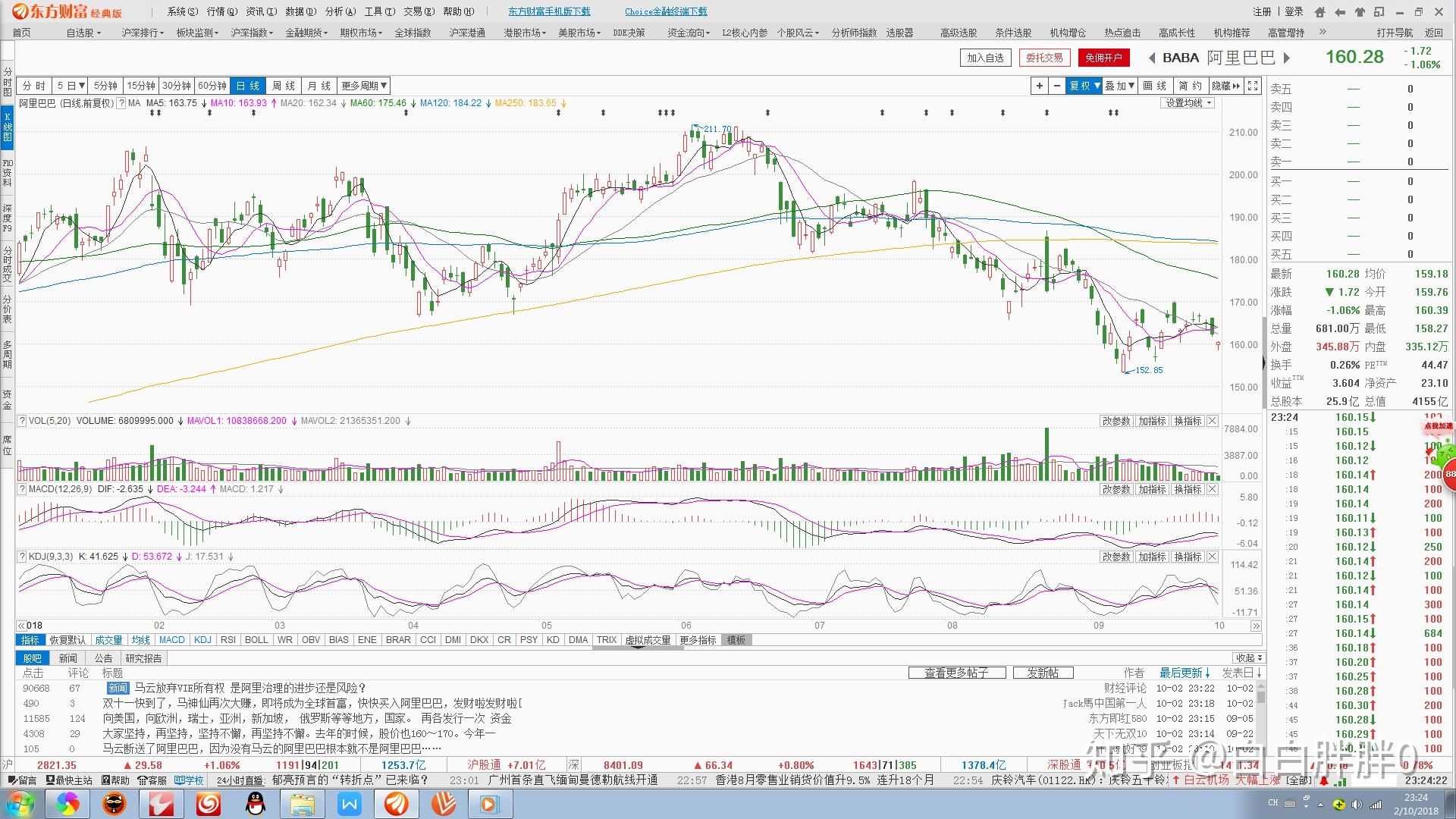1456x819 pixels.
Task: Switch chart period to 周线
Action: (283, 86)
